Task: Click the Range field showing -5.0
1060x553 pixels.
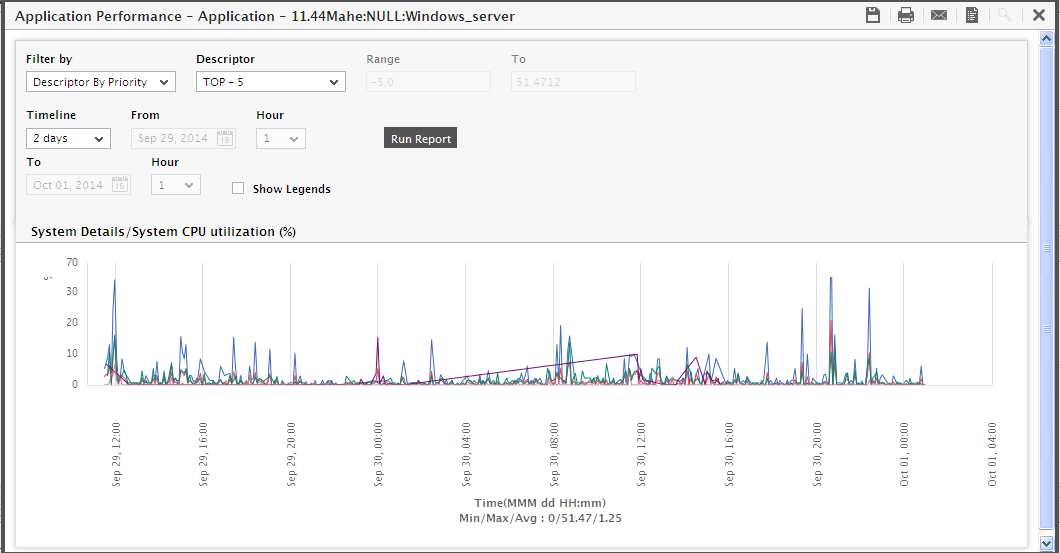Action: point(429,82)
